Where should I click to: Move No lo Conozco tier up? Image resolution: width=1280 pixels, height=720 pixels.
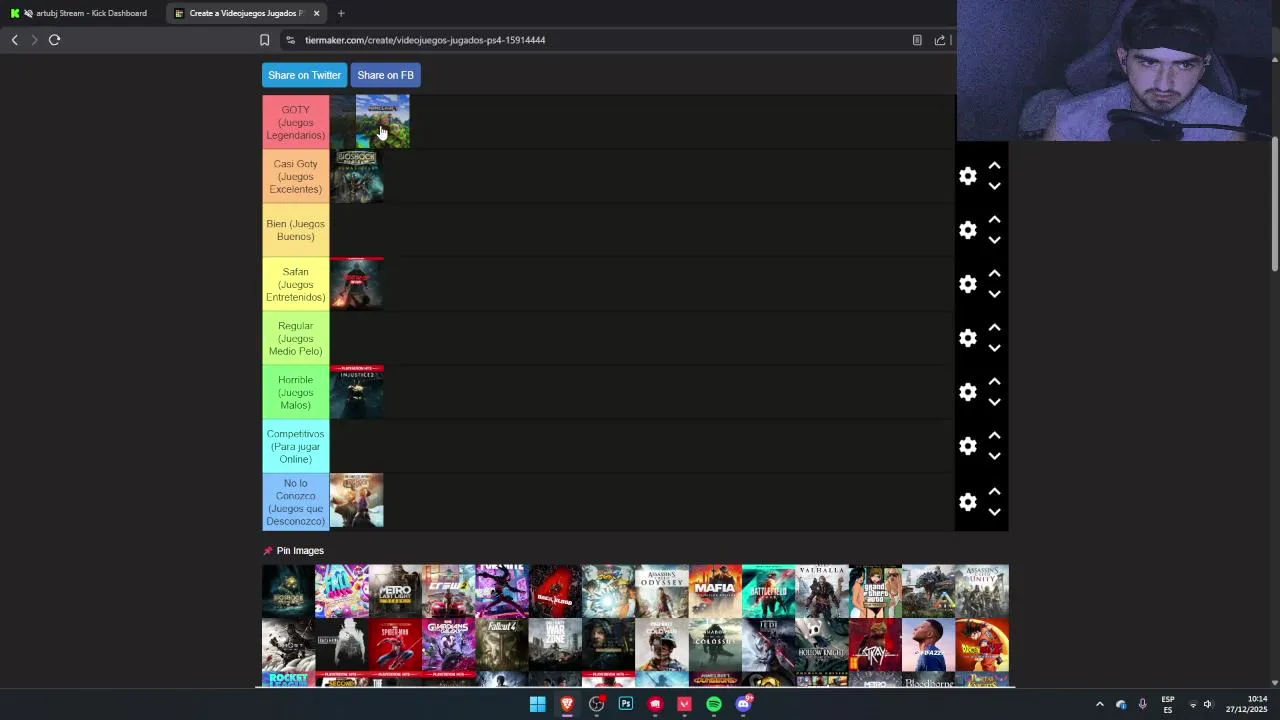click(x=994, y=492)
